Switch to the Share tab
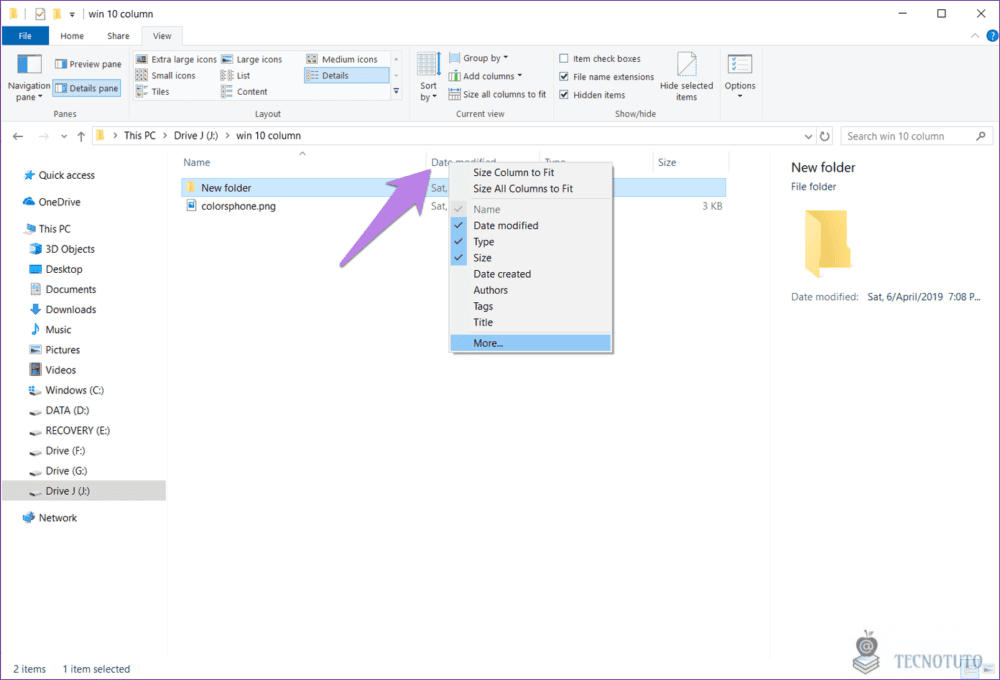Screen dimensions: 1000x680 [x=118, y=36]
